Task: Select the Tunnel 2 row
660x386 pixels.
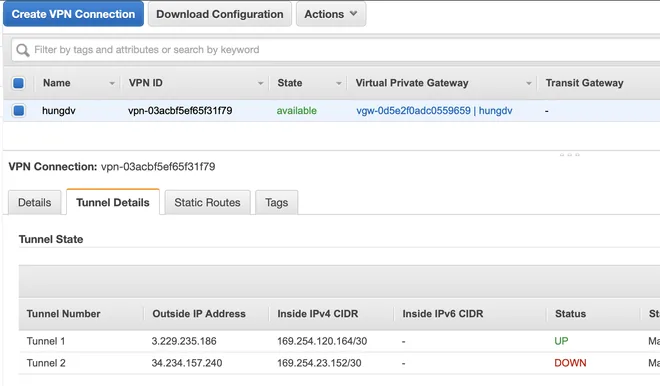Action: click(339, 363)
